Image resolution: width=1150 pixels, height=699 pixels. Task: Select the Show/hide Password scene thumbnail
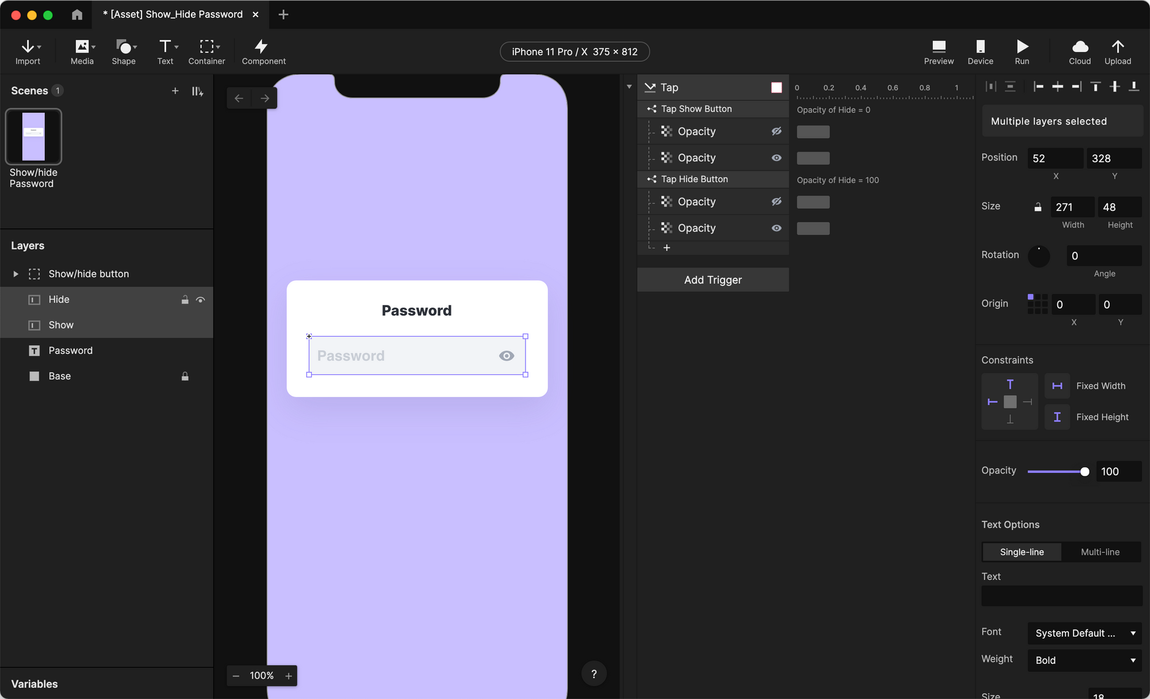click(34, 137)
